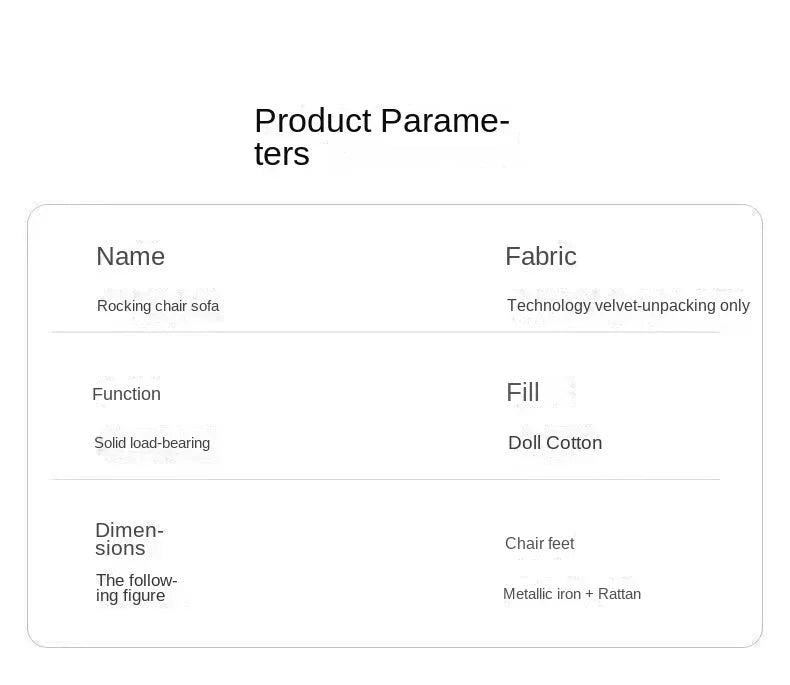The width and height of the screenshot is (790, 685).
Task: Select the Dimensions label
Action: [x=129, y=539]
